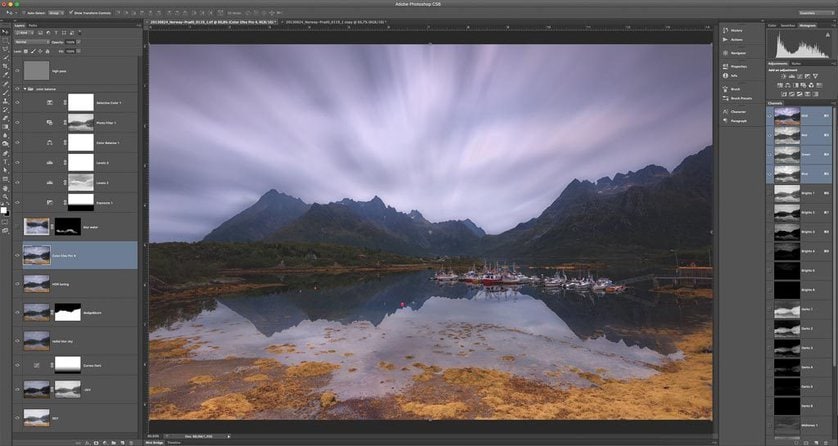Screen dimensions: 838x446
Task: Click the foreground color swatch
Action: (4, 209)
